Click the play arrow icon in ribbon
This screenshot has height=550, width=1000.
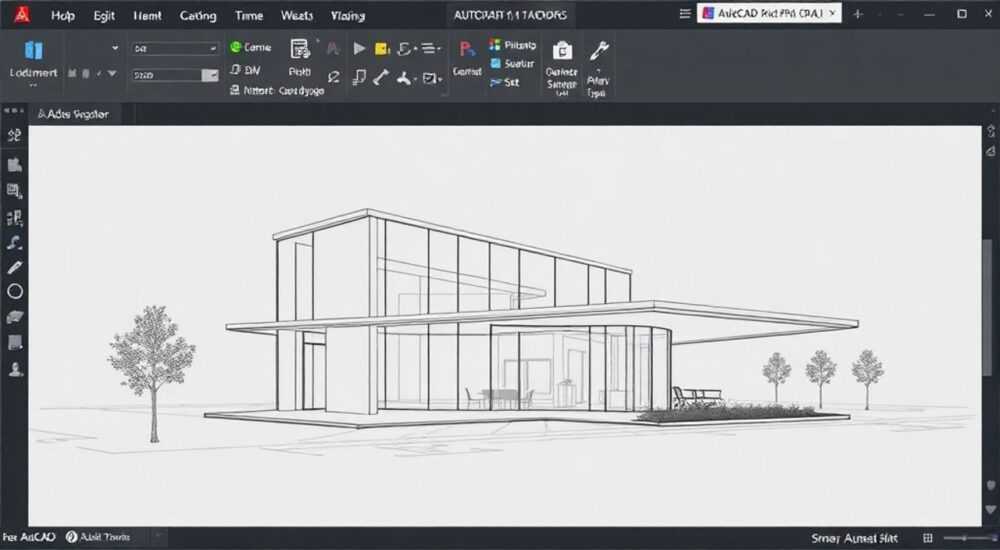pos(360,48)
